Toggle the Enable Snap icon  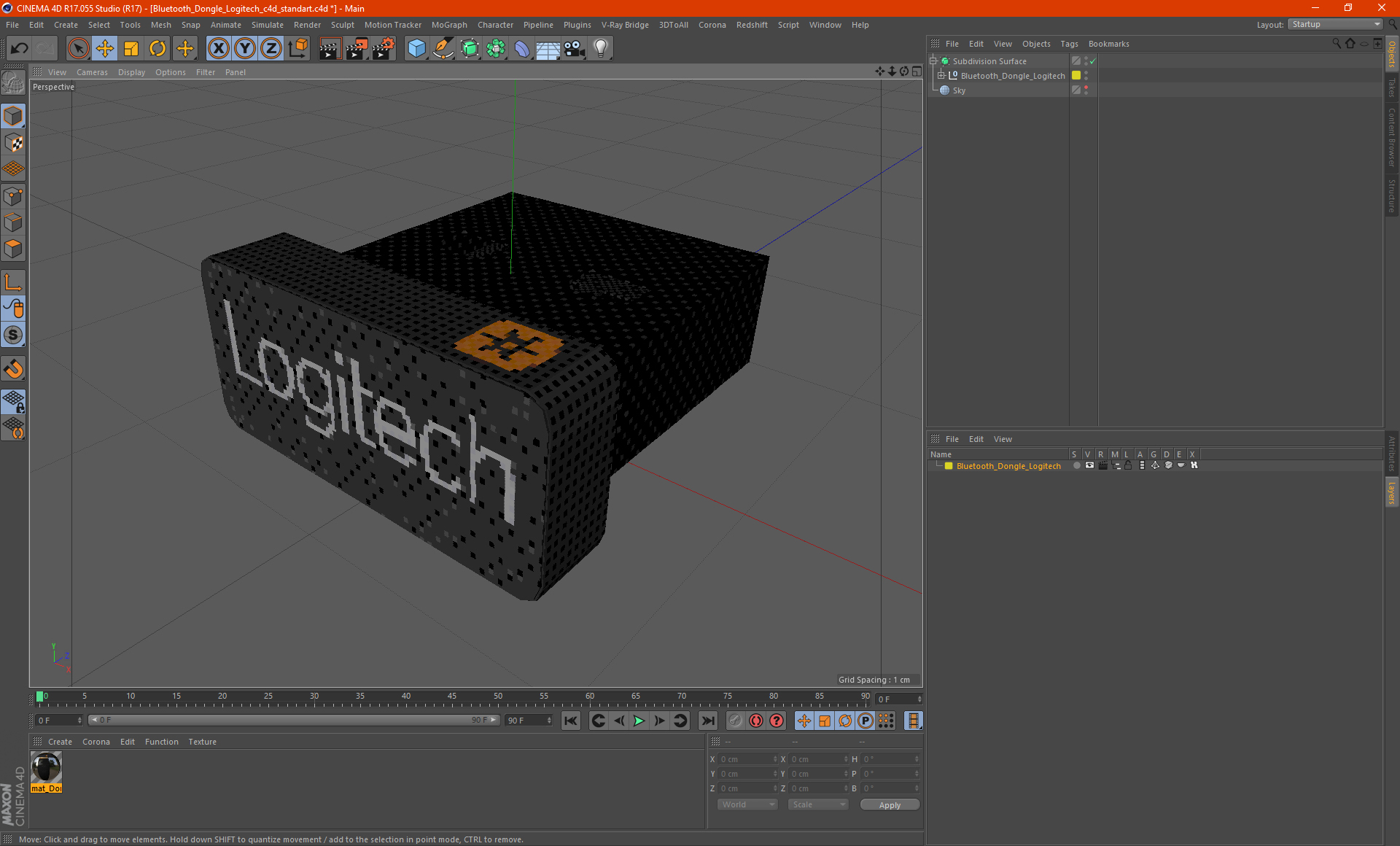point(13,335)
